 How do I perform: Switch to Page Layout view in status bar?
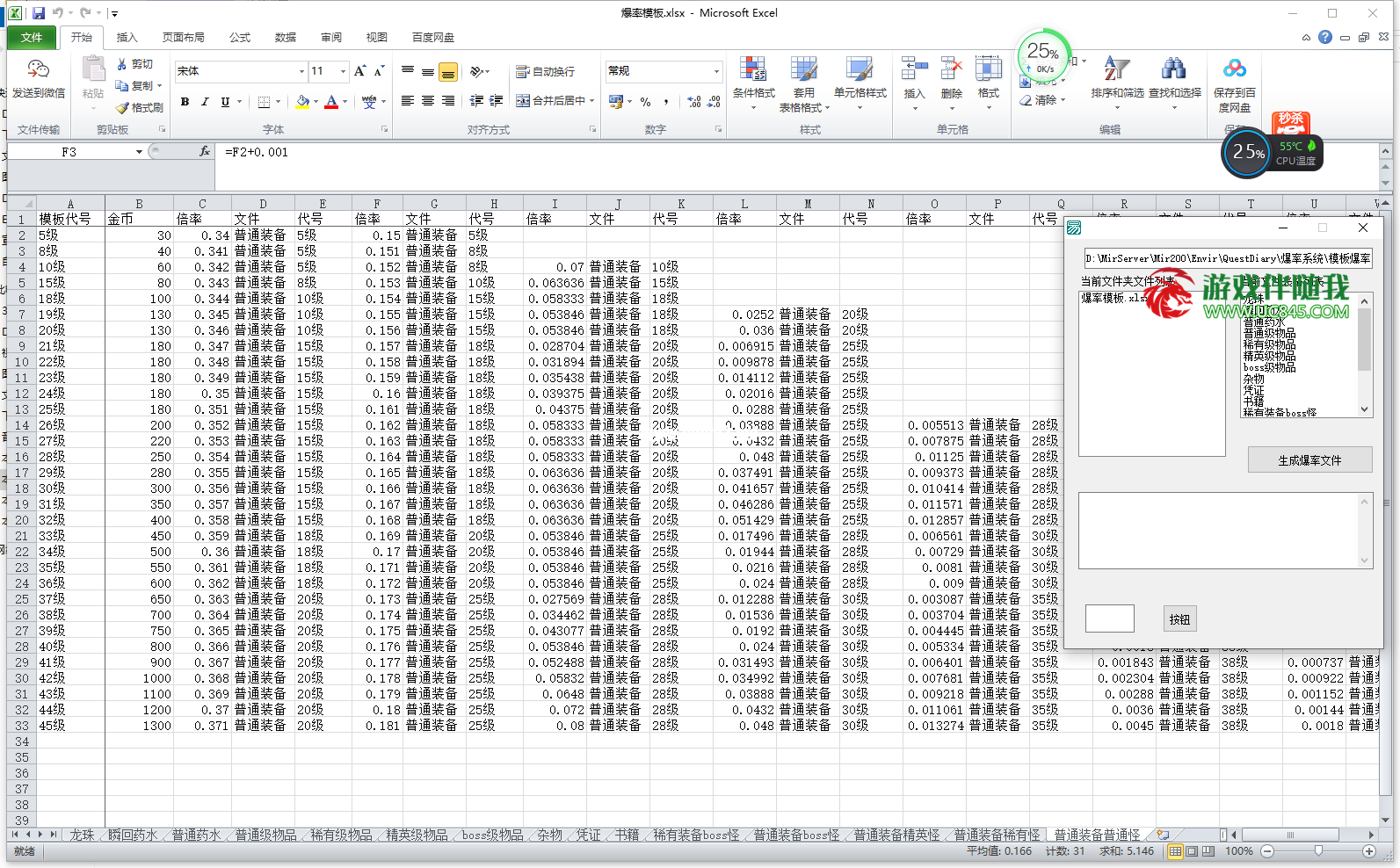[x=1192, y=851]
